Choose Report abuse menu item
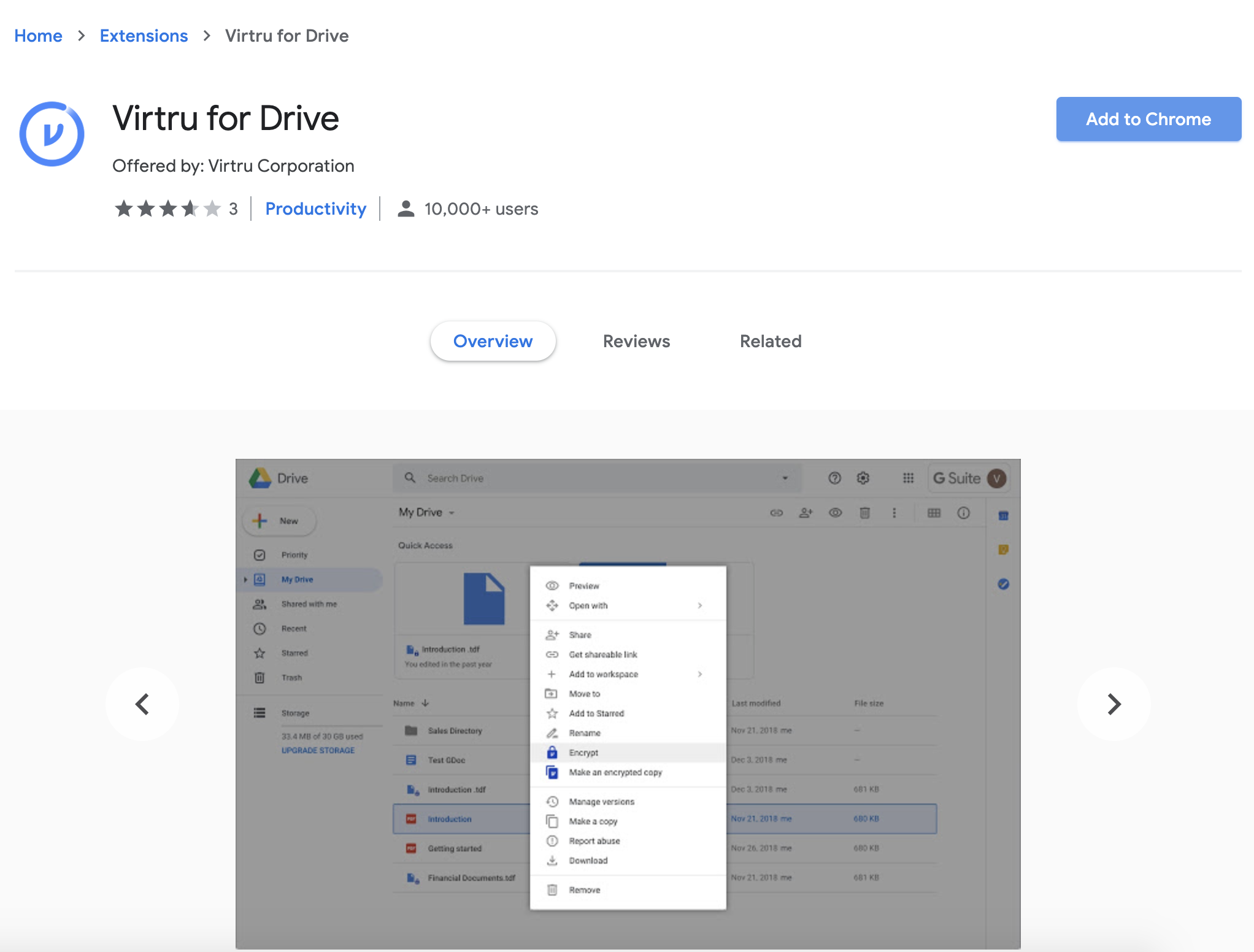This screenshot has height=952, width=1254. click(x=628, y=841)
